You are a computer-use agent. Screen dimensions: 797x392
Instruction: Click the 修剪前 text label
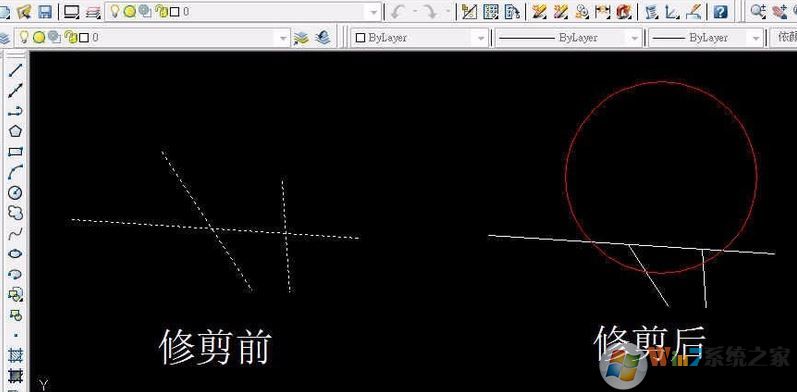click(x=216, y=347)
